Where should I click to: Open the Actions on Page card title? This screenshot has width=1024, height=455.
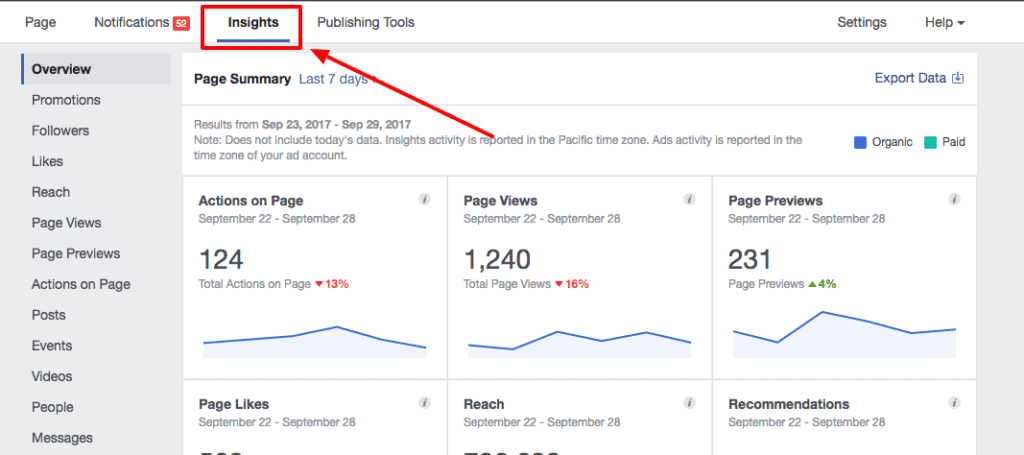[251, 201]
